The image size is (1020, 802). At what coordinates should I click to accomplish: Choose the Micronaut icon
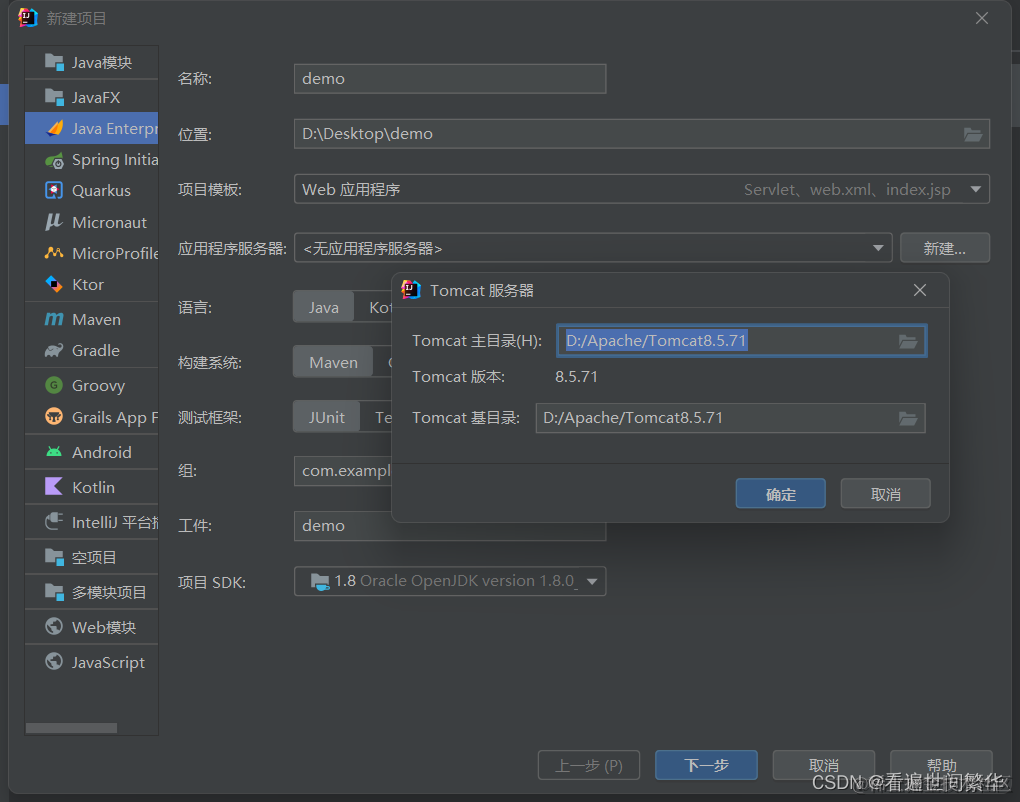54,222
